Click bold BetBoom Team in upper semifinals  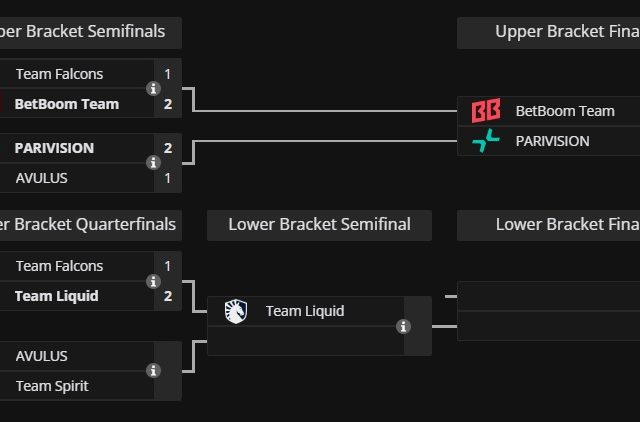pyautogui.click(x=66, y=104)
